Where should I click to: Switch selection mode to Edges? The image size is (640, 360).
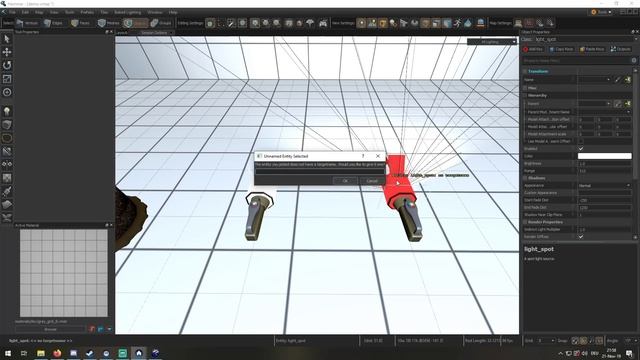coord(53,23)
